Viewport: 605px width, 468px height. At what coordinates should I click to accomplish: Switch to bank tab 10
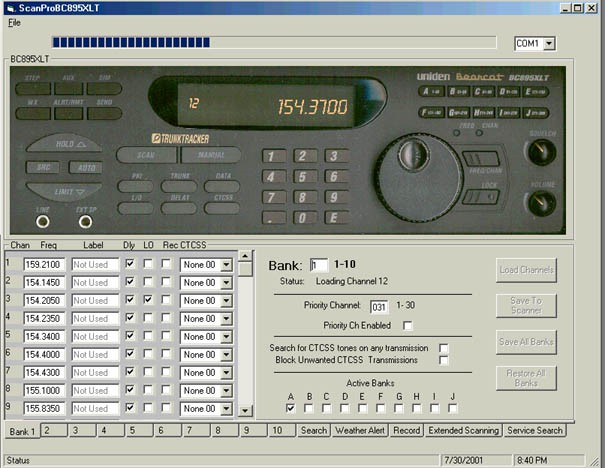pyautogui.click(x=281, y=430)
